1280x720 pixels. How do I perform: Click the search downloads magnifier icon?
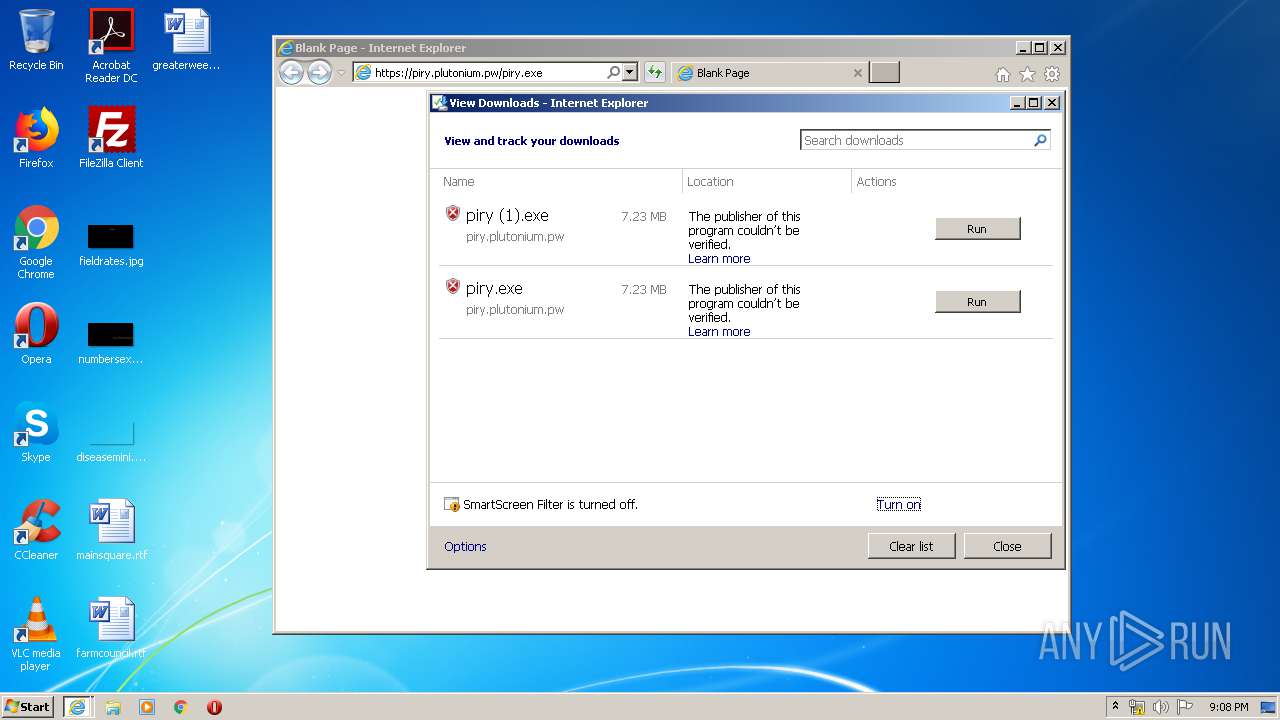pyautogui.click(x=1040, y=140)
